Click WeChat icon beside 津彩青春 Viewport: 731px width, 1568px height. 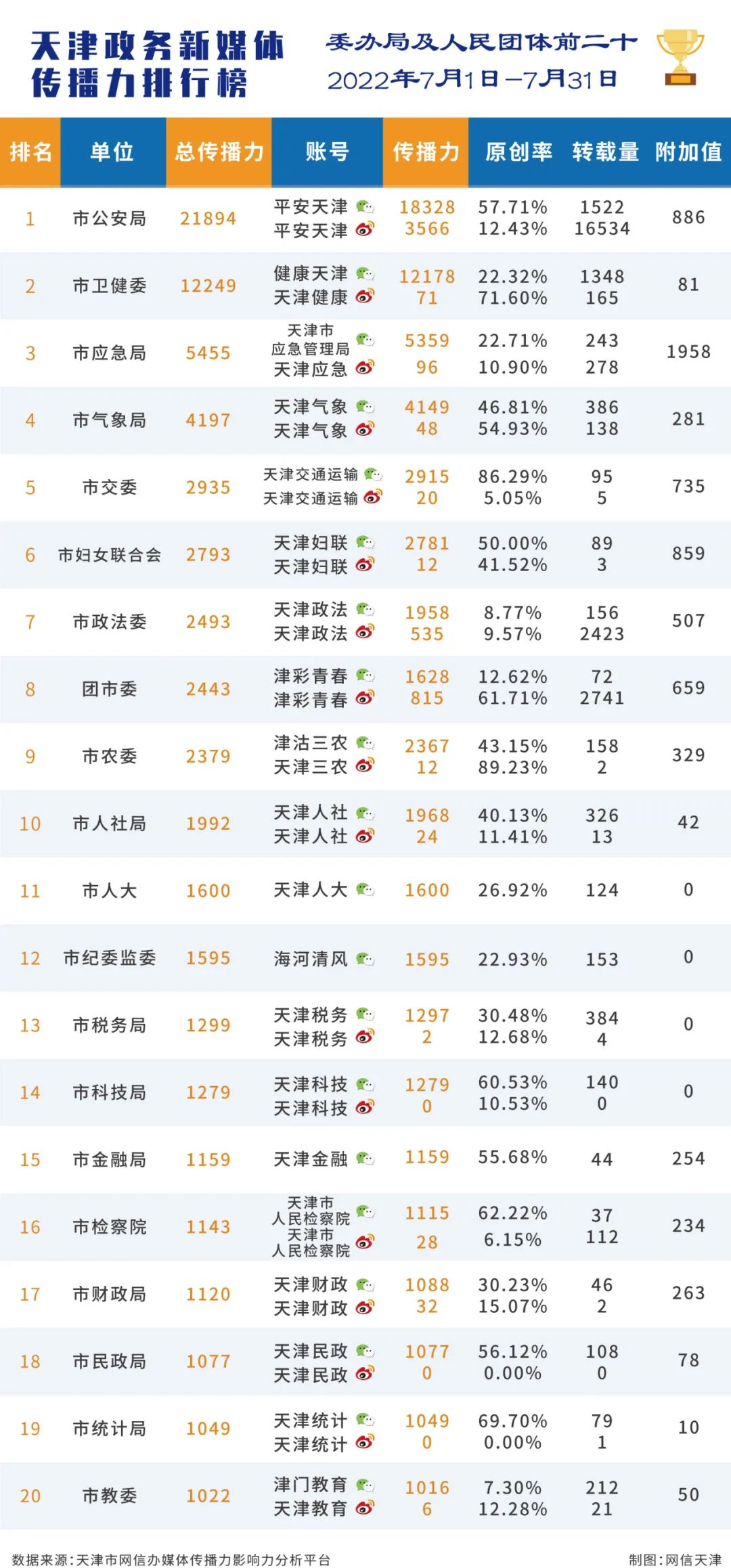365,675
